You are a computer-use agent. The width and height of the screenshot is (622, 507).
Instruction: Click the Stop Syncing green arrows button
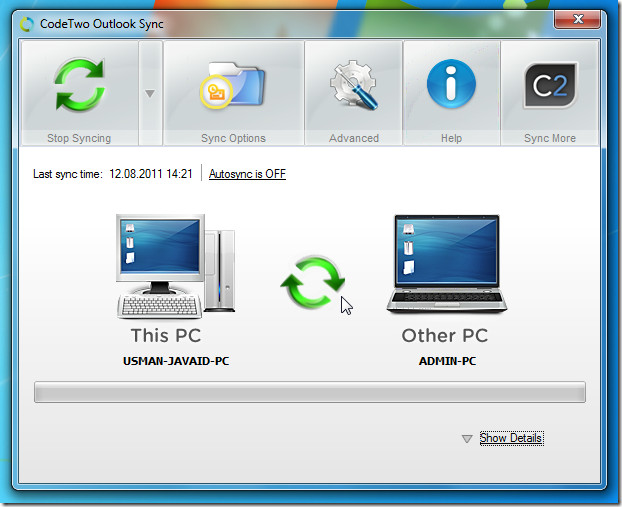(80, 93)
